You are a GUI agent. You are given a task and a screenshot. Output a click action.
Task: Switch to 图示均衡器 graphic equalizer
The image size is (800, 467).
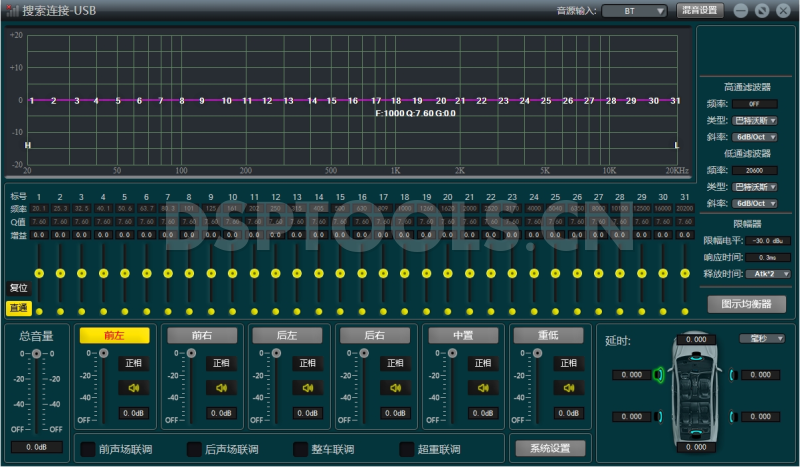coord(746,304)
